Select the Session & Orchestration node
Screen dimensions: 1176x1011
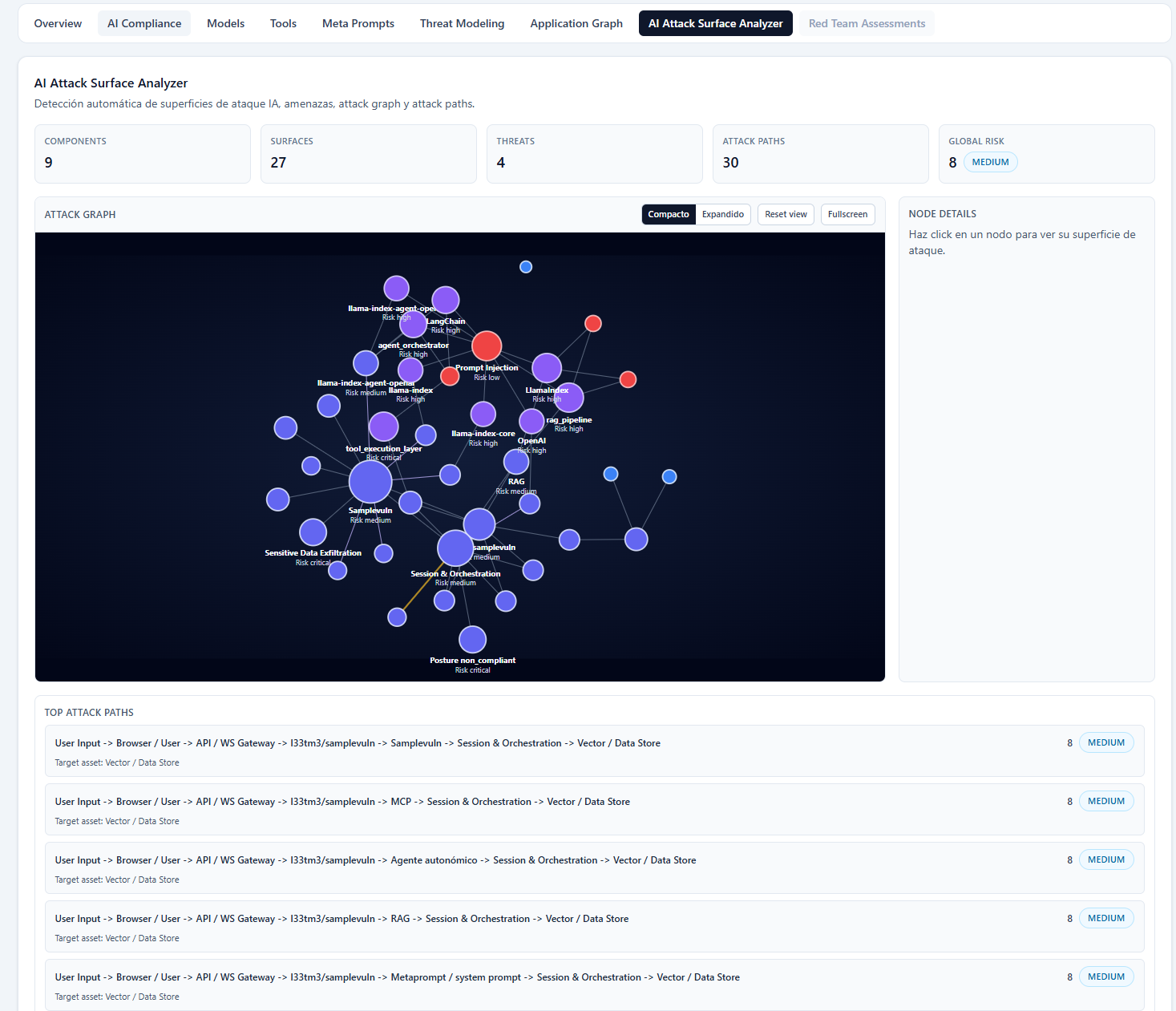[455, 548]
